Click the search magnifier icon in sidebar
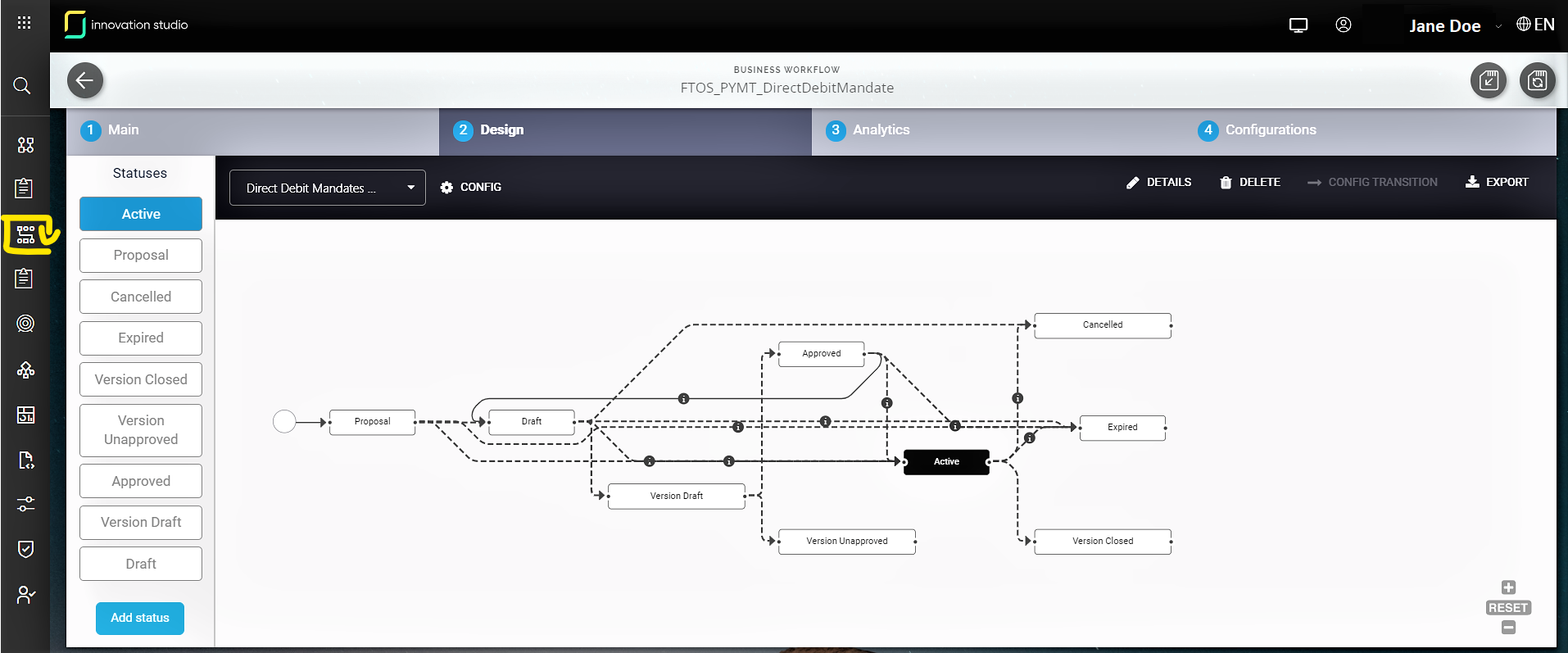Image resolution: width=1568 pixels, height=653 pixels. tap(22, 86)
